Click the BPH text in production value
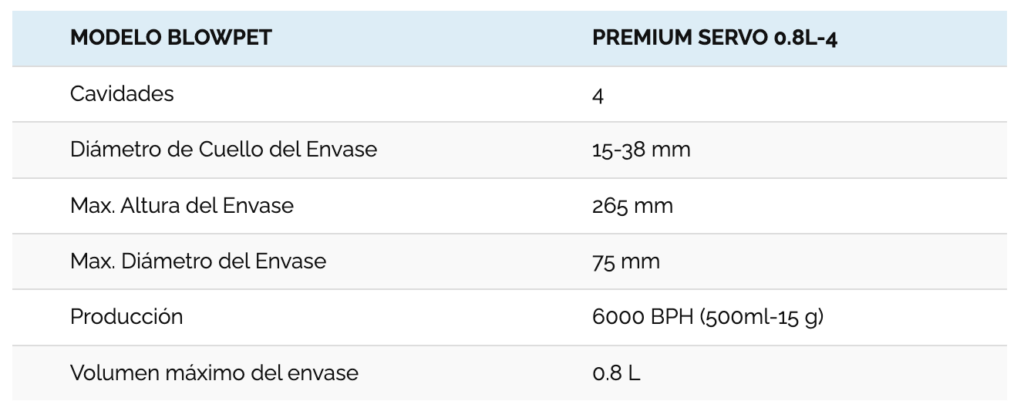 pos(672,317)
